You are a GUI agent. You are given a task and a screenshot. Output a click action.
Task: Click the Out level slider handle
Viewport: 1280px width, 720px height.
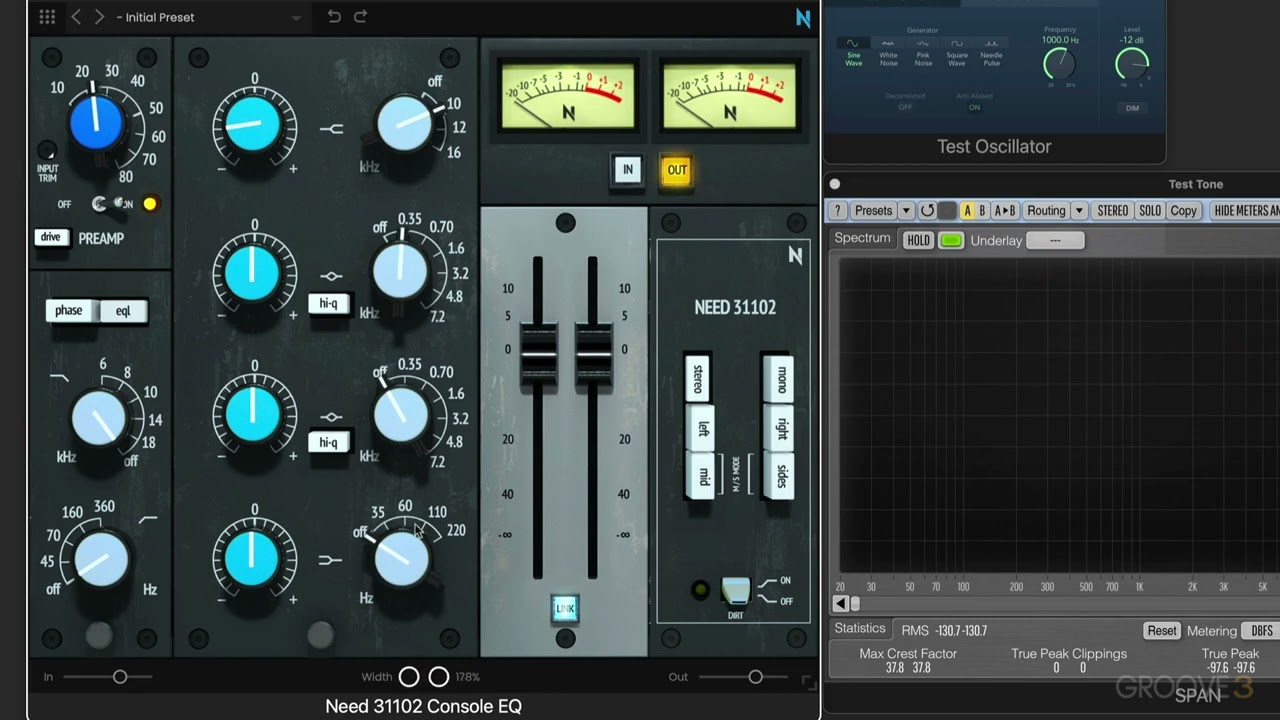755,677
